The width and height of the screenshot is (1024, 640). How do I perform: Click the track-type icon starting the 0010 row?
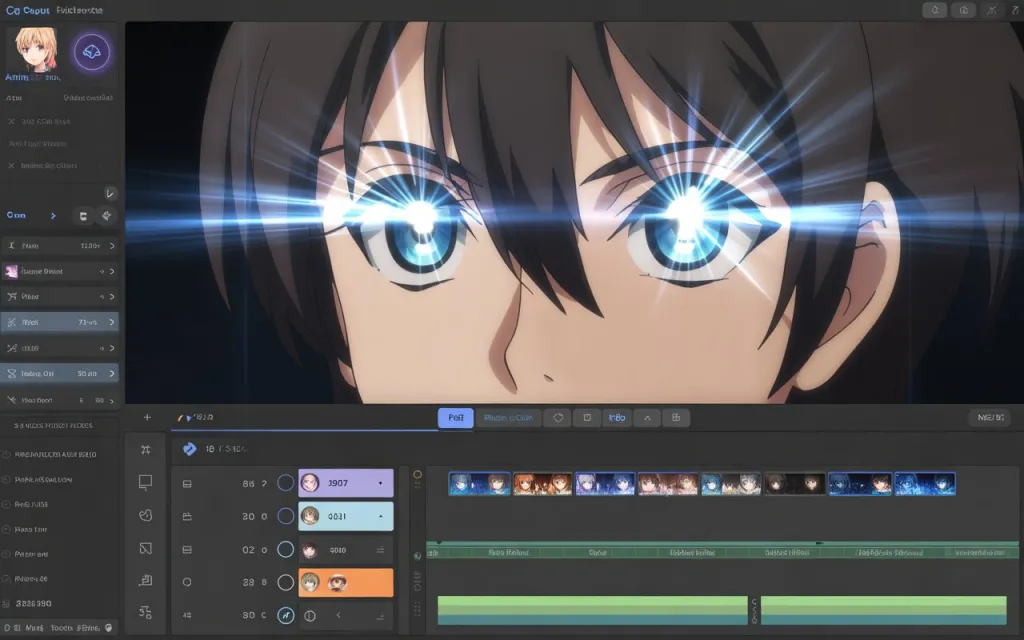click(x=187, y=550)
